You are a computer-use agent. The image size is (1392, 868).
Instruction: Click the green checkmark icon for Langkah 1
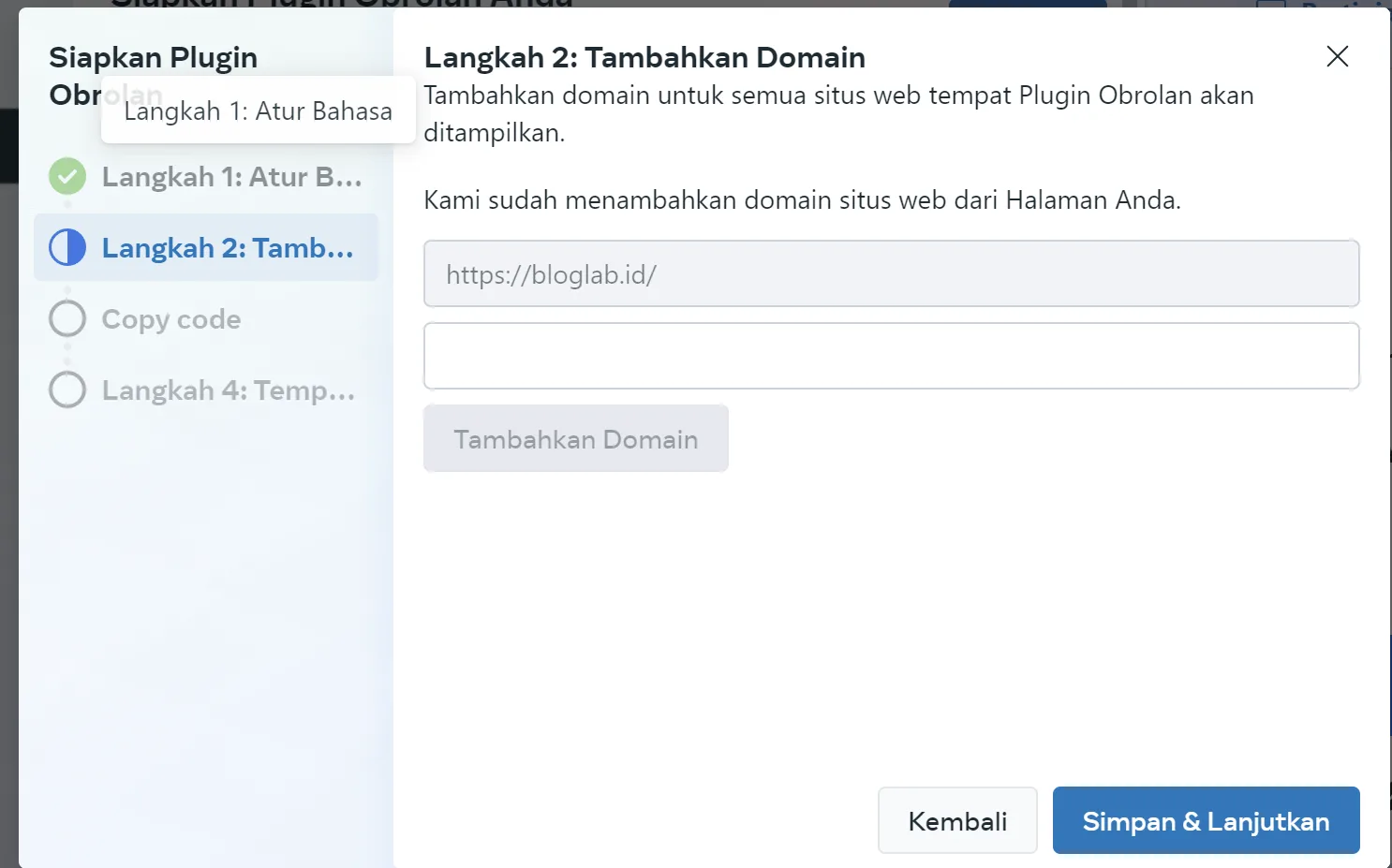(x=67, y=176)
